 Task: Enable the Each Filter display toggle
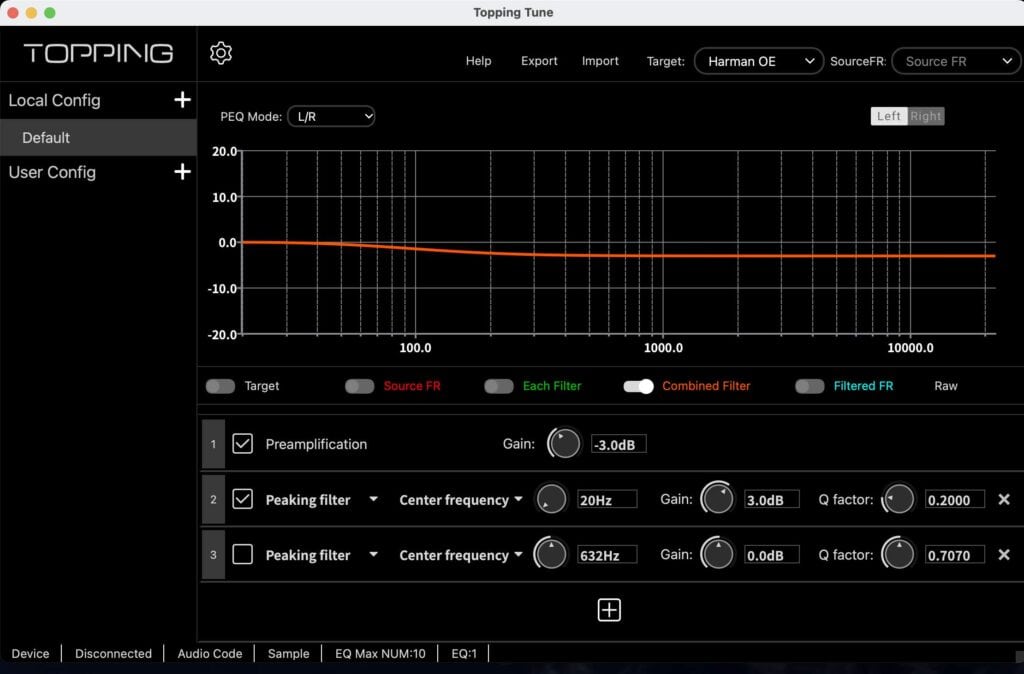499,385
